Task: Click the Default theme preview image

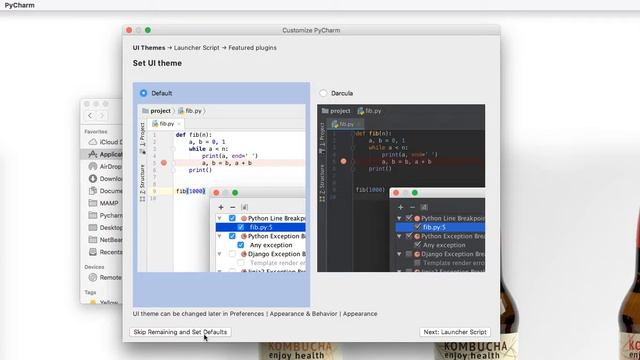Action: [221, 188]
